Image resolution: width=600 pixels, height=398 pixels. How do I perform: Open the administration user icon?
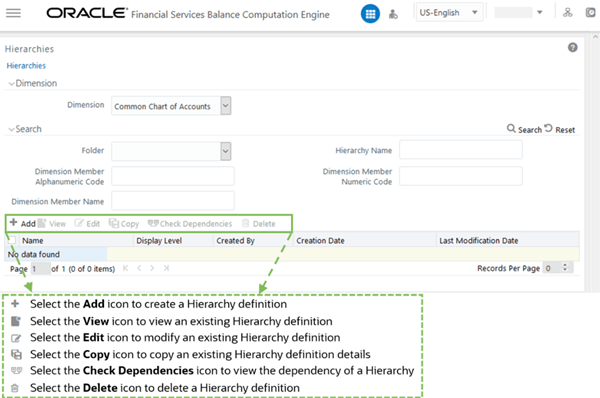point(393,14)
